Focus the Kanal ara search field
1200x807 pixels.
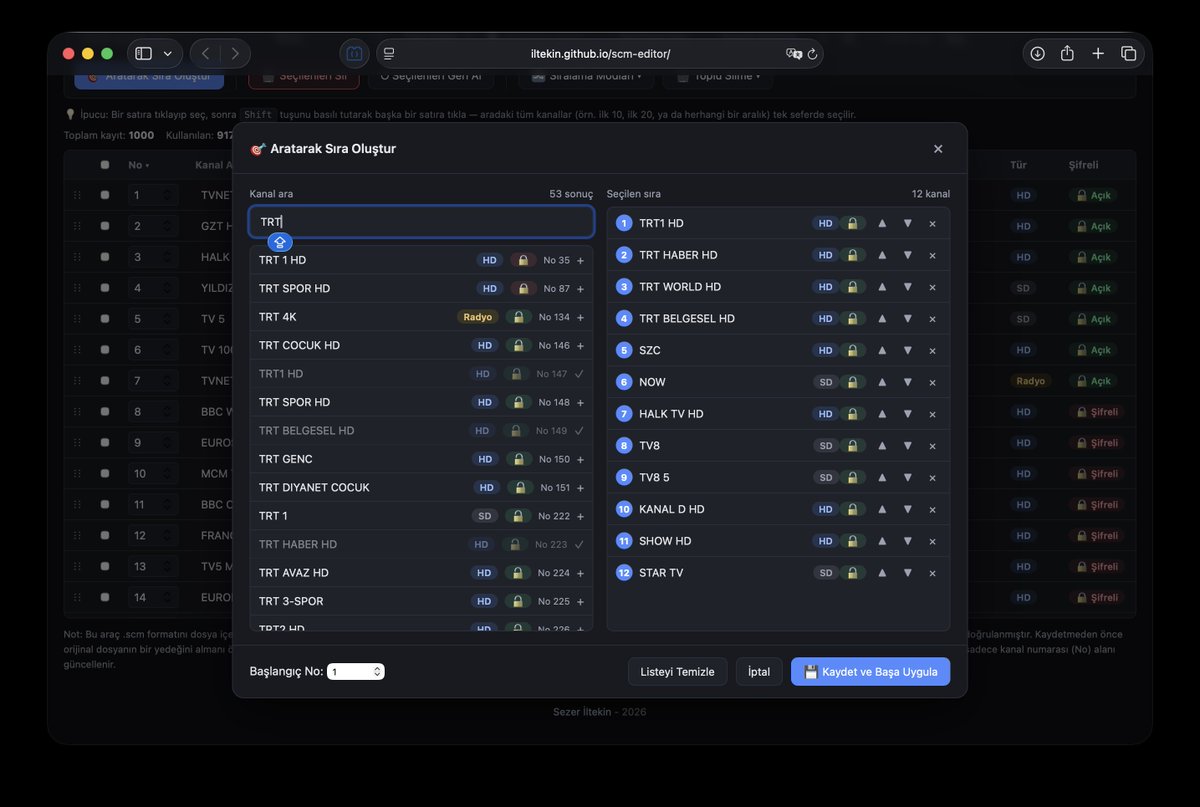(x=422, y=222)
